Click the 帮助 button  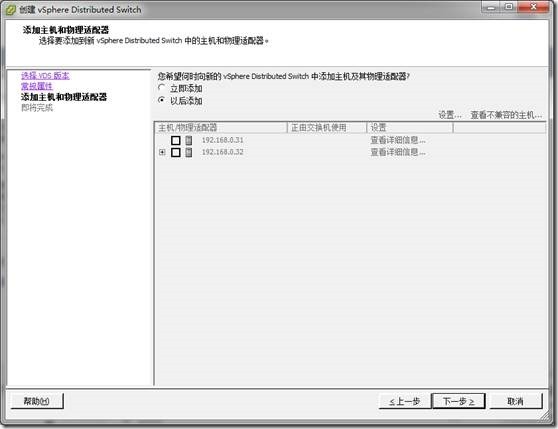(x=37, y=401)
